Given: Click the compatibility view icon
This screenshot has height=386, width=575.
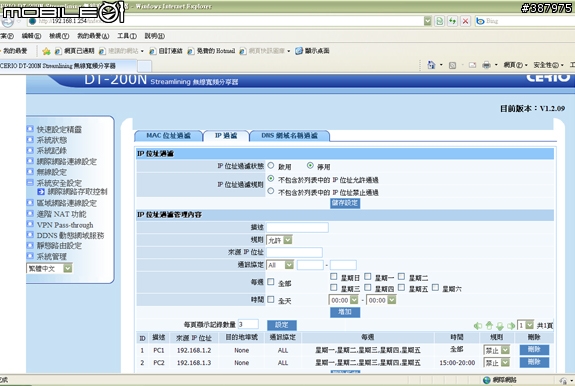Looking at the screenshot, I should pos(440,21).
